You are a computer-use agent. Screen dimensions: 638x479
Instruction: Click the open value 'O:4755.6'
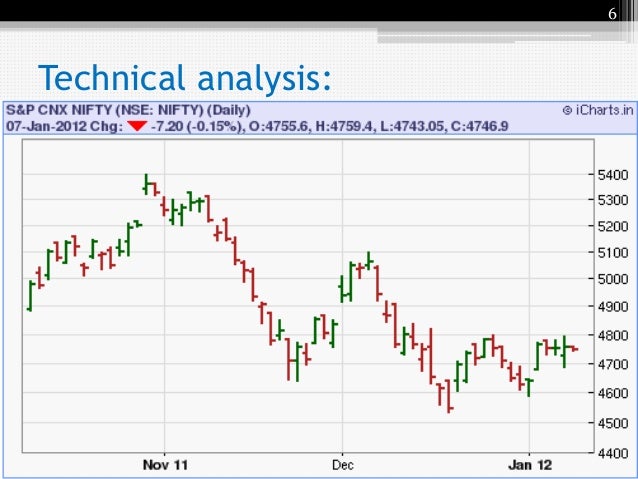click(x=278, y=126)
